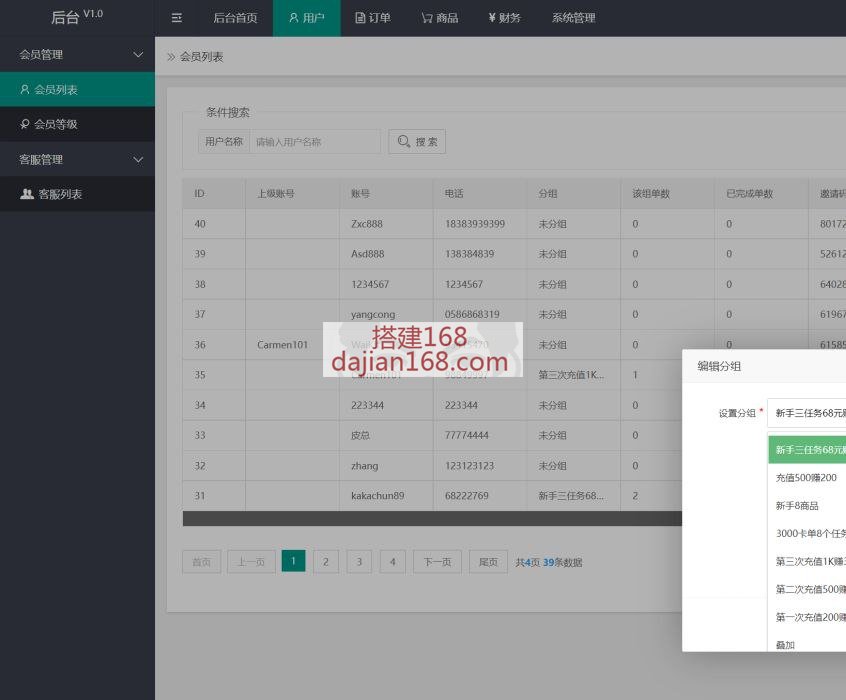Select 叠加 option in the group list
Image resolution: width=846 pixels, height=700 pixels.
pyautogui.click(x=786, y=645)
